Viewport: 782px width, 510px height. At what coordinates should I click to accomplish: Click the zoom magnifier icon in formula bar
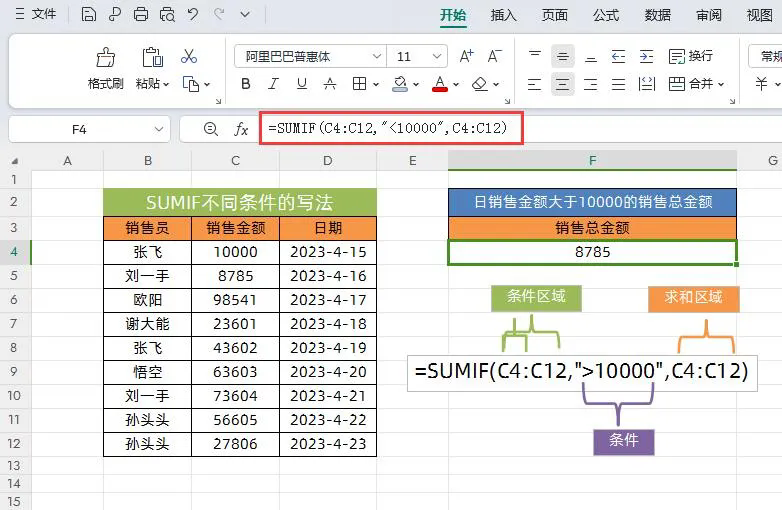pos(210,129)
